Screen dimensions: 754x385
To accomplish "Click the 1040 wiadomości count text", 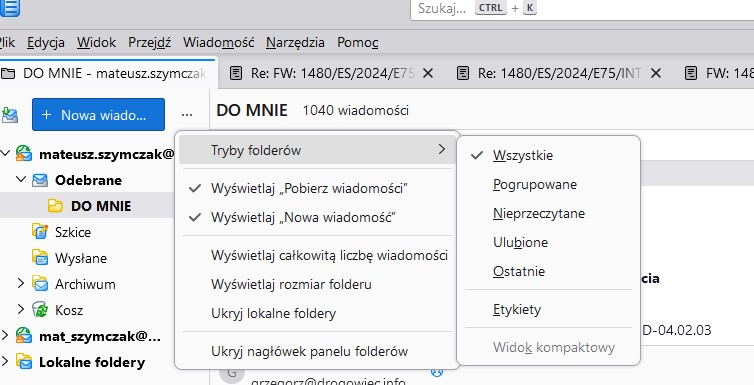I will [355, 111].
